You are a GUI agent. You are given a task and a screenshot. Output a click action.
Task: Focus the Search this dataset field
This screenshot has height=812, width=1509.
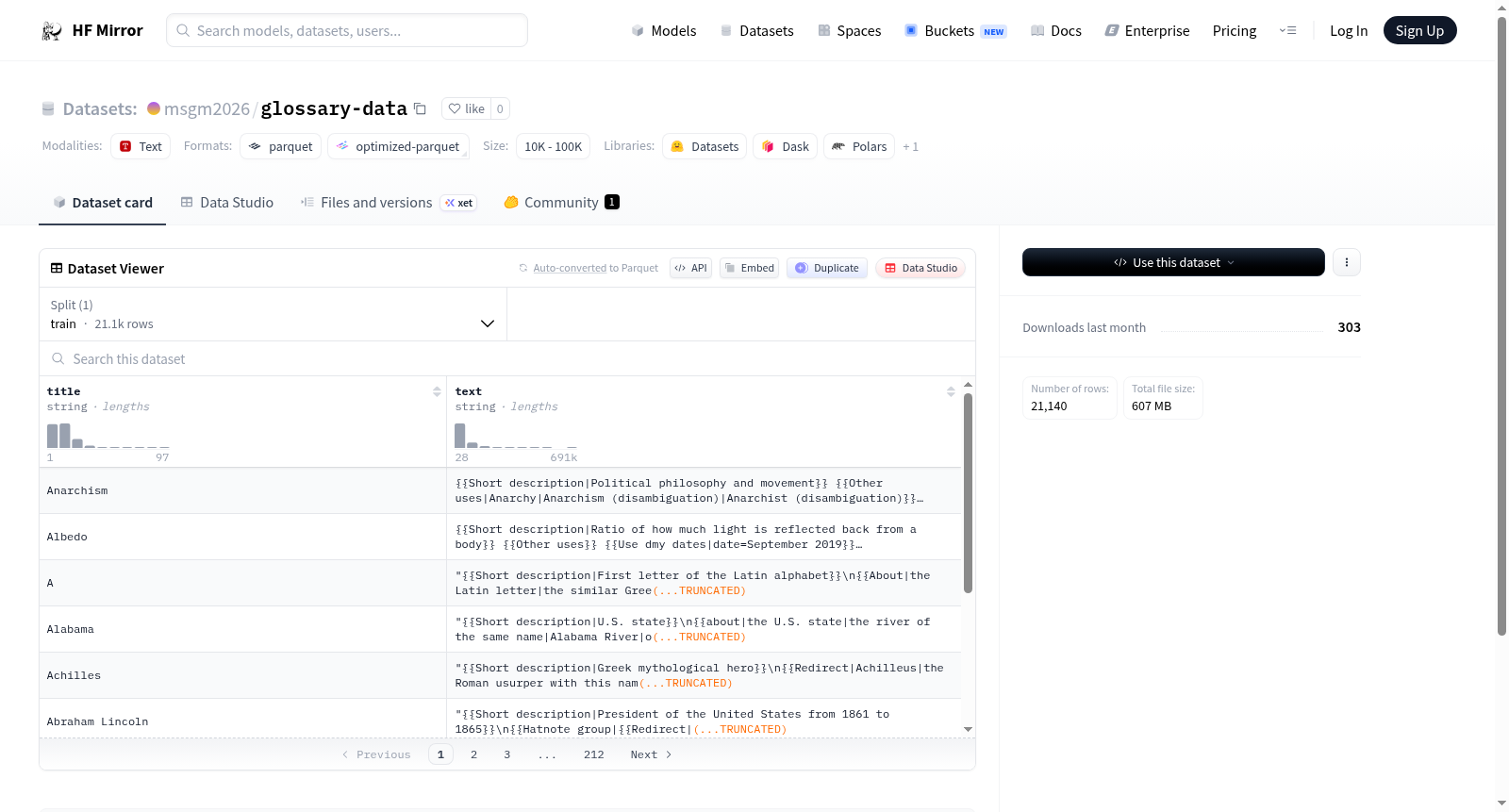(507, 358)
